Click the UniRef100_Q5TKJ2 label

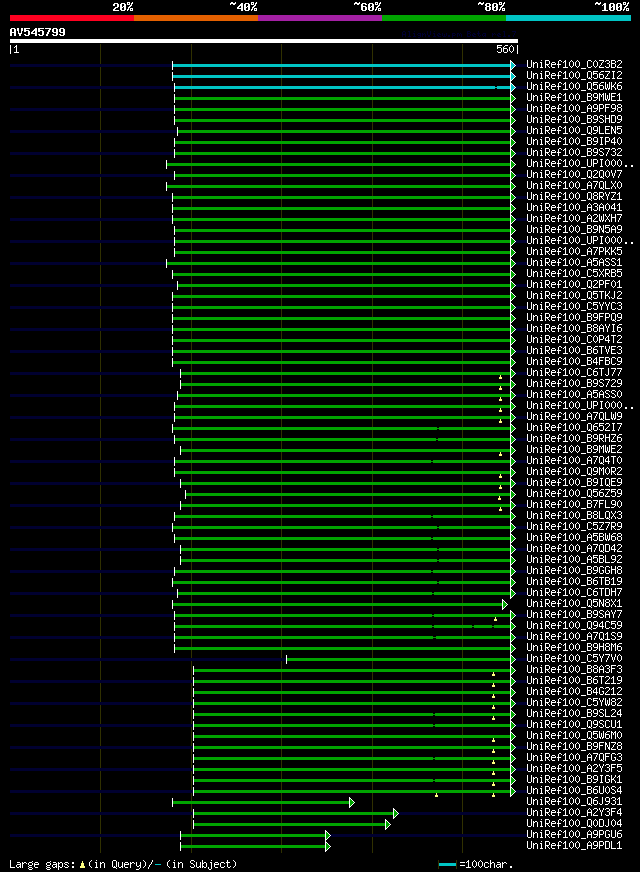574,296
